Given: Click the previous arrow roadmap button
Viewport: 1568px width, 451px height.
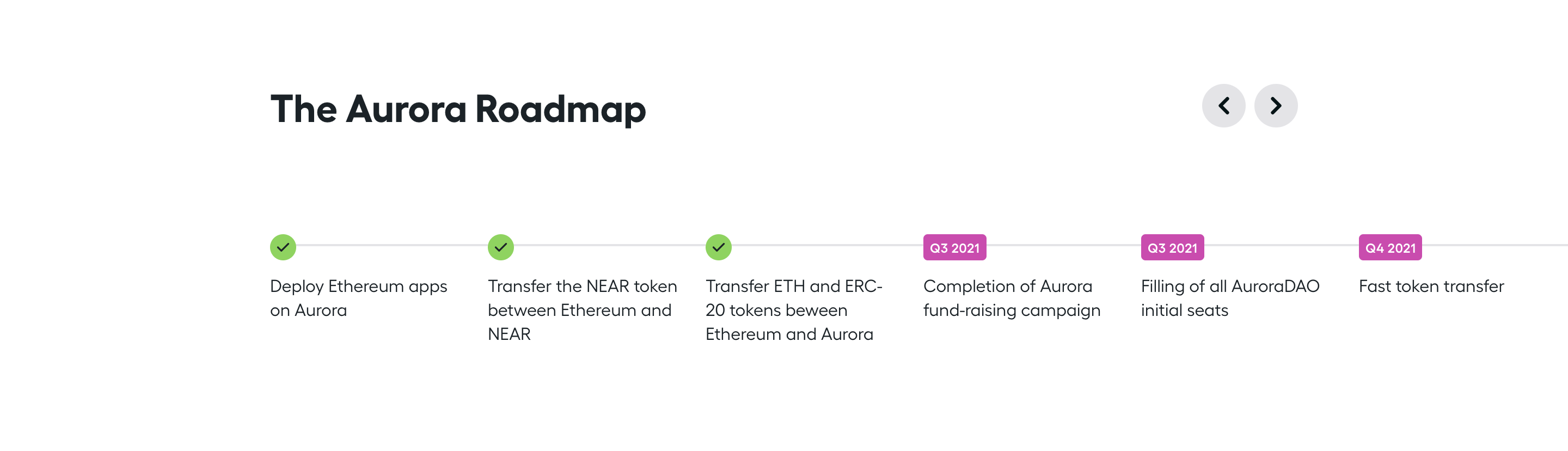Looking at the screenshot, I should [x=1223, y=106].
